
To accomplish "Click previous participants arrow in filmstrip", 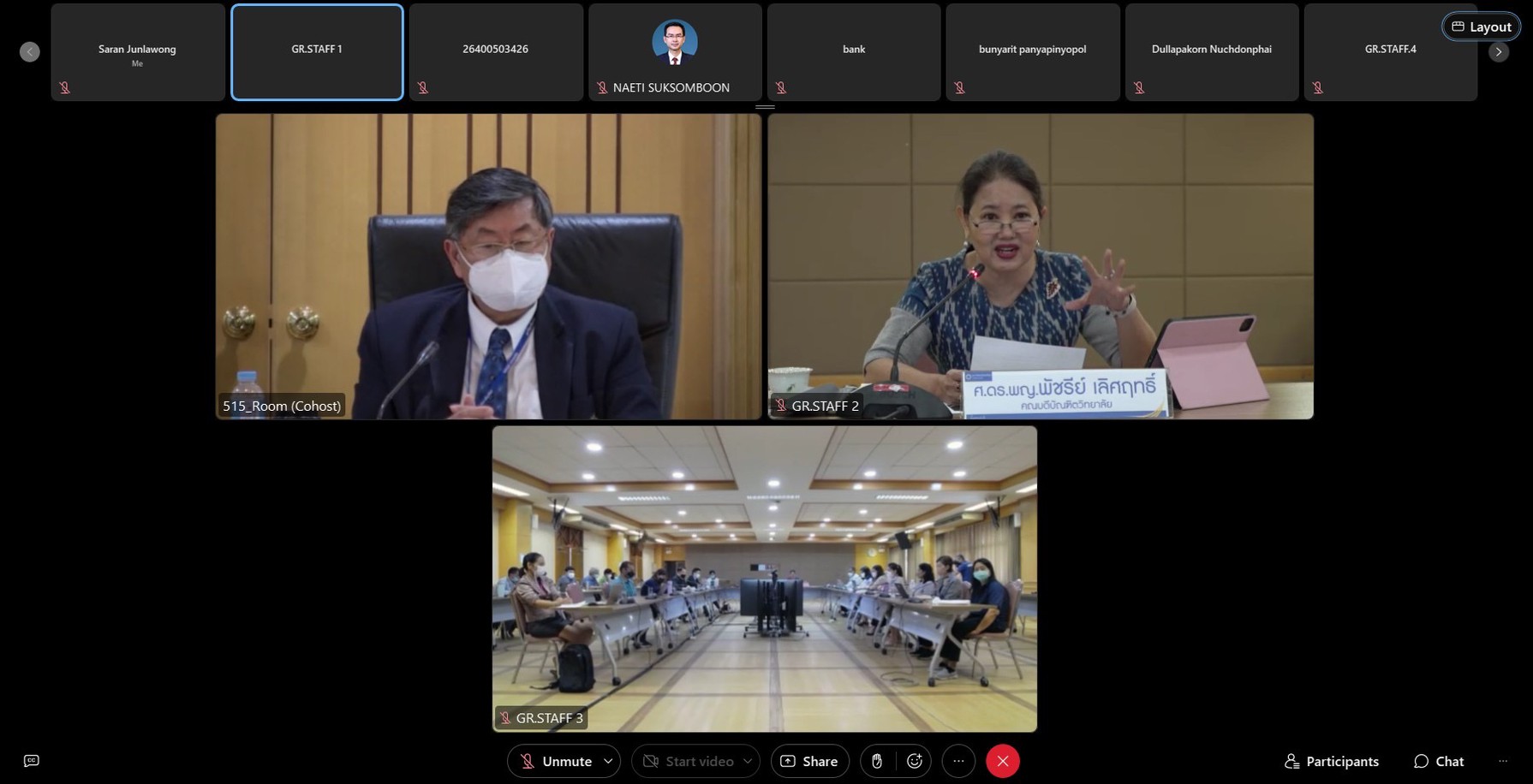I will (x=30, y=52).
